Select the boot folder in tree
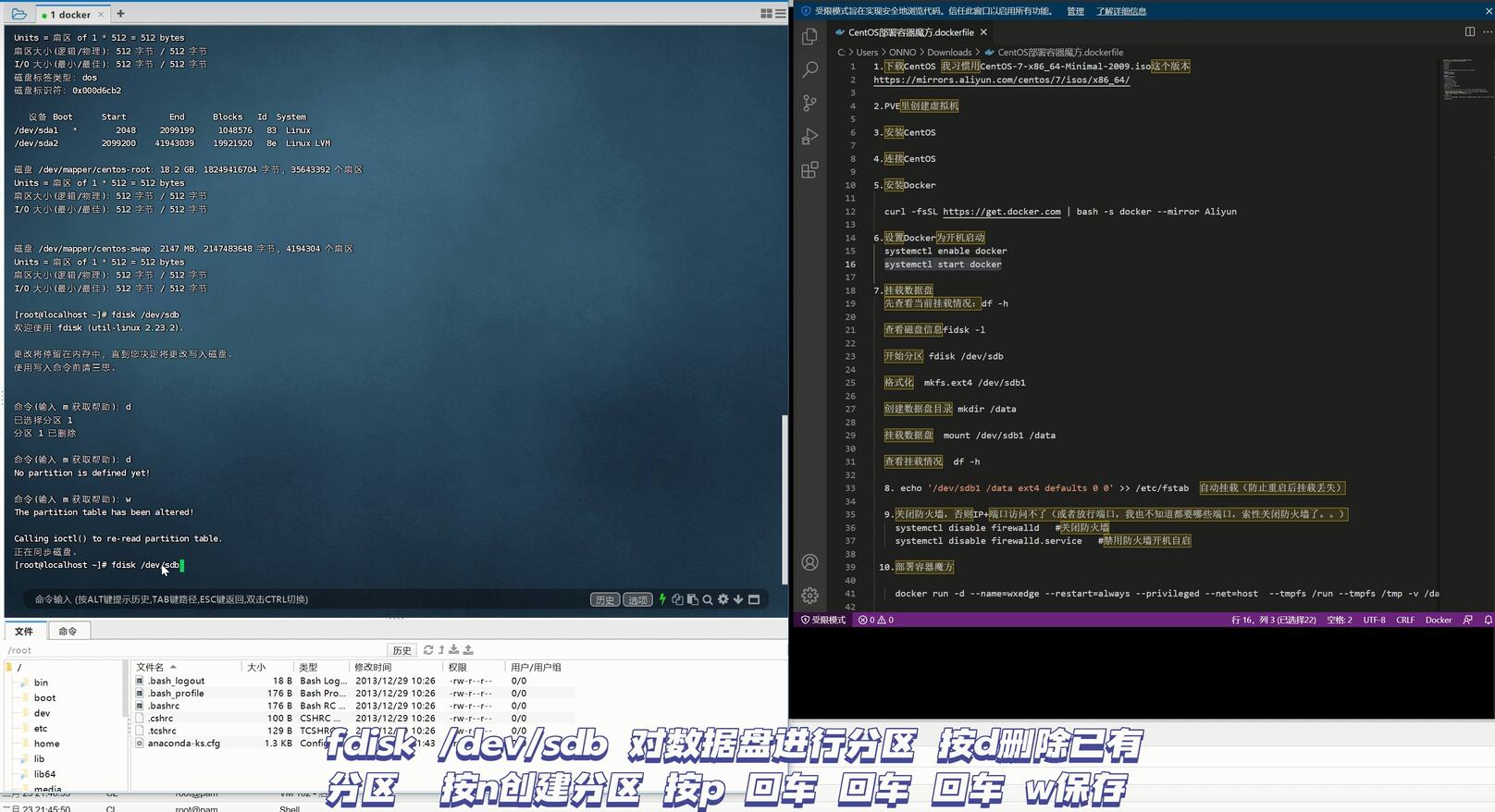 [x=45, y=698]
